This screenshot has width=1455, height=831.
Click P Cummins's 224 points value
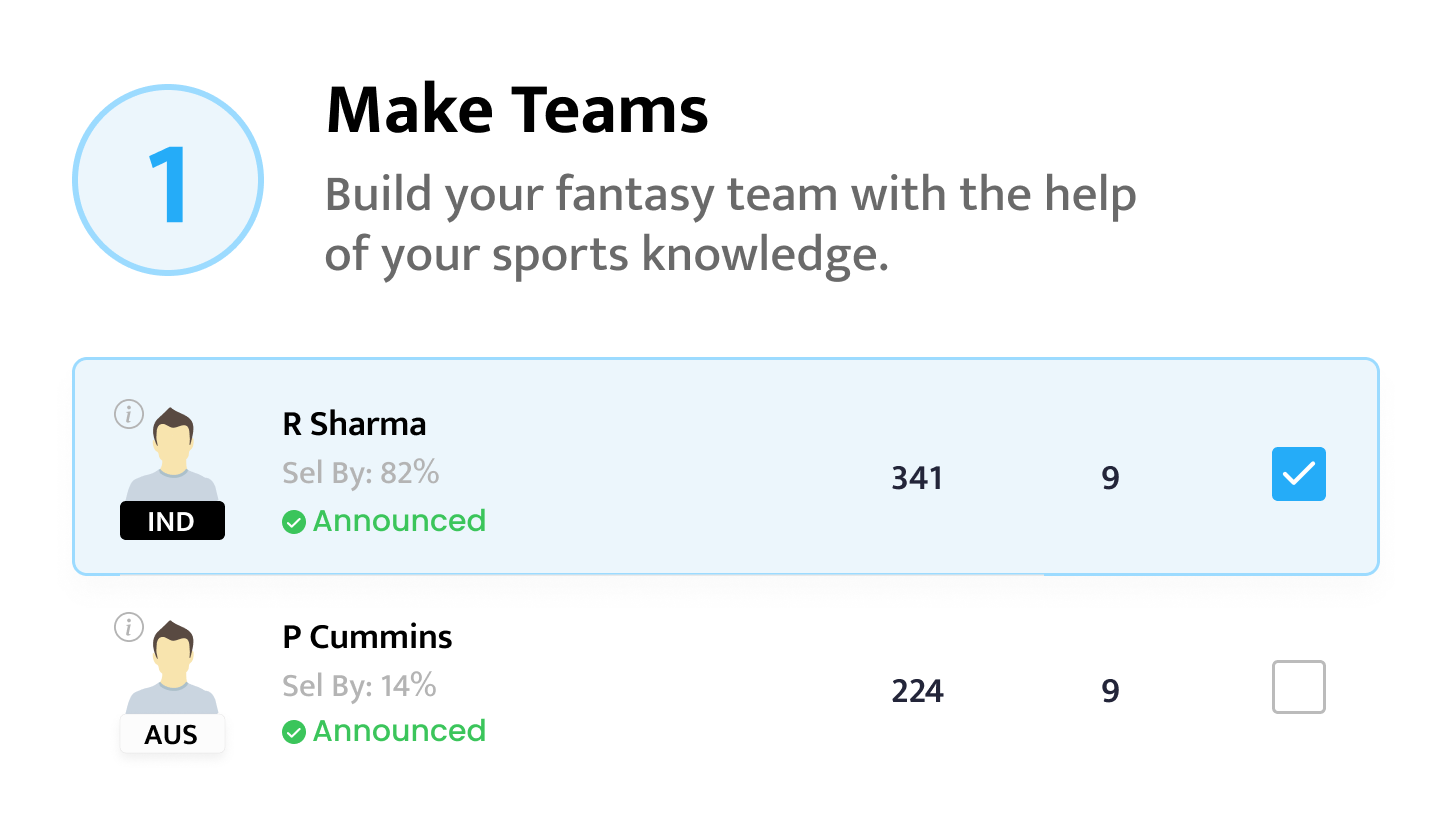coord(917,691)
